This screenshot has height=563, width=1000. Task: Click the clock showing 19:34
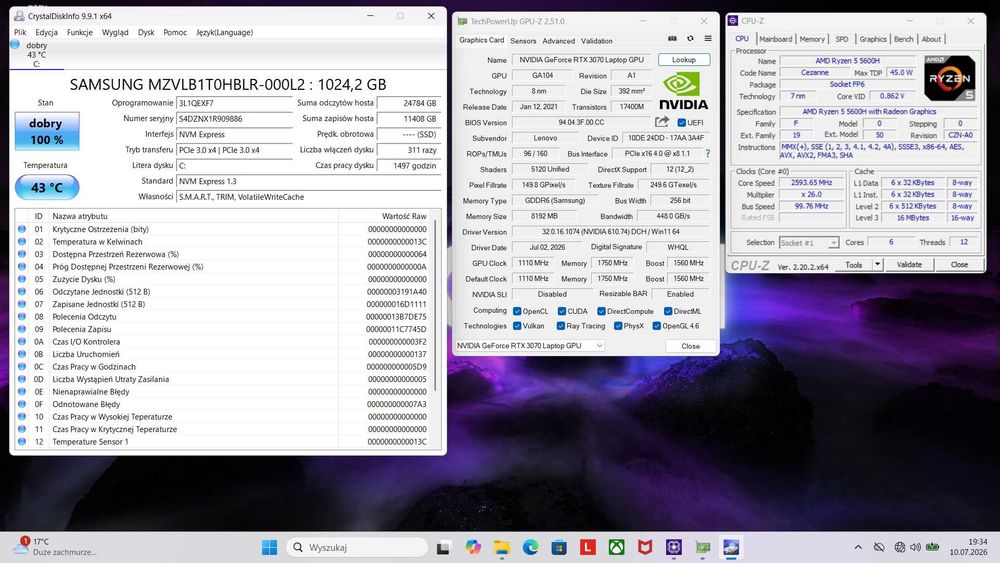[977, 542]
